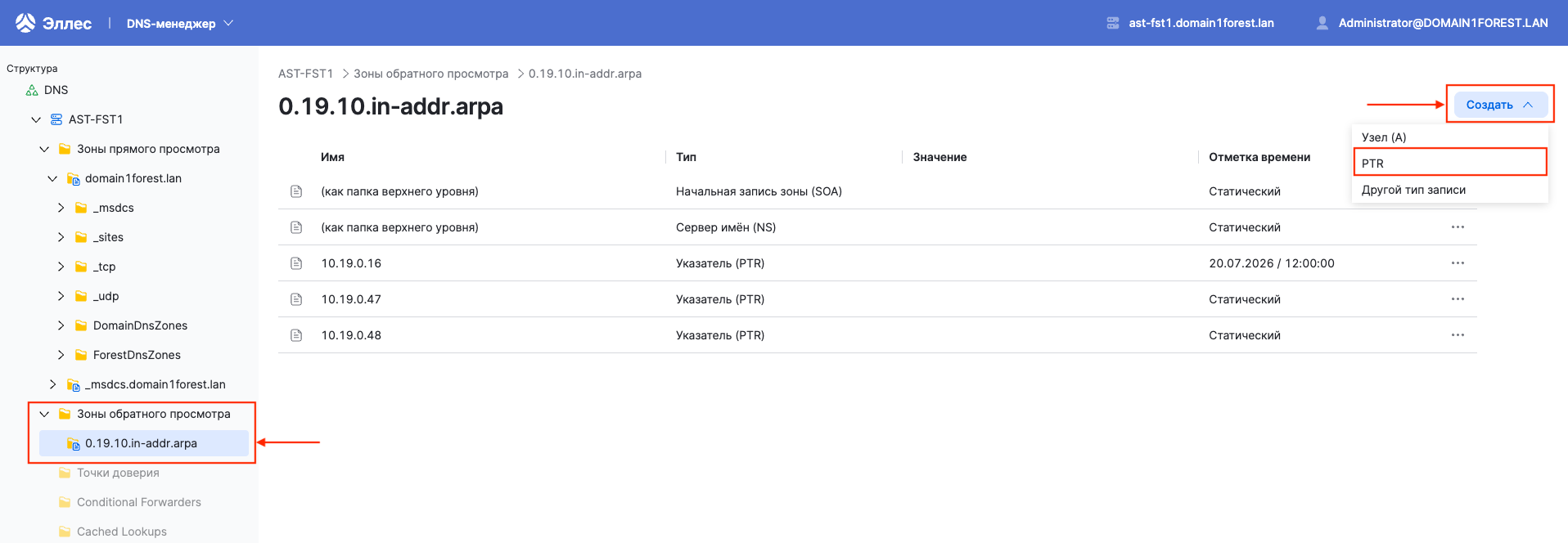1568x543 pixels.
Task: Click the AST-FST1 server icon in tree
Action: pos(56,119)
